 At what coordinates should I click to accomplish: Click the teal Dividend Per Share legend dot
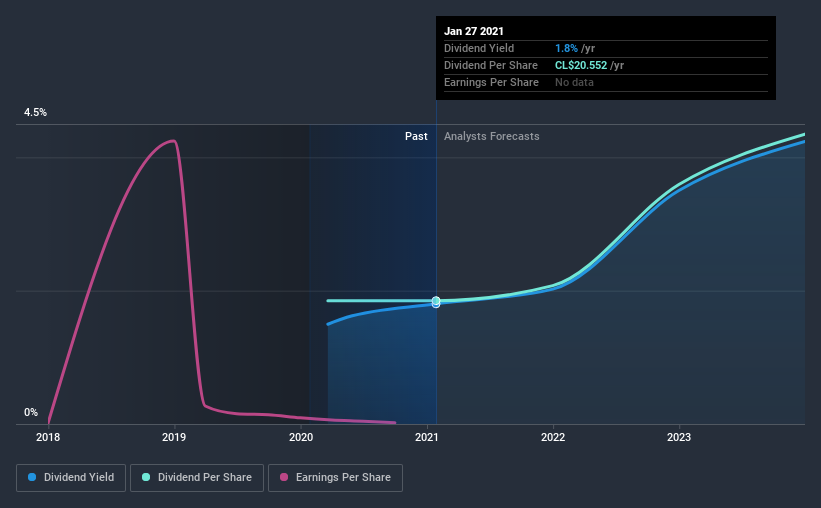pyautogui.click(x=146, y=477)
